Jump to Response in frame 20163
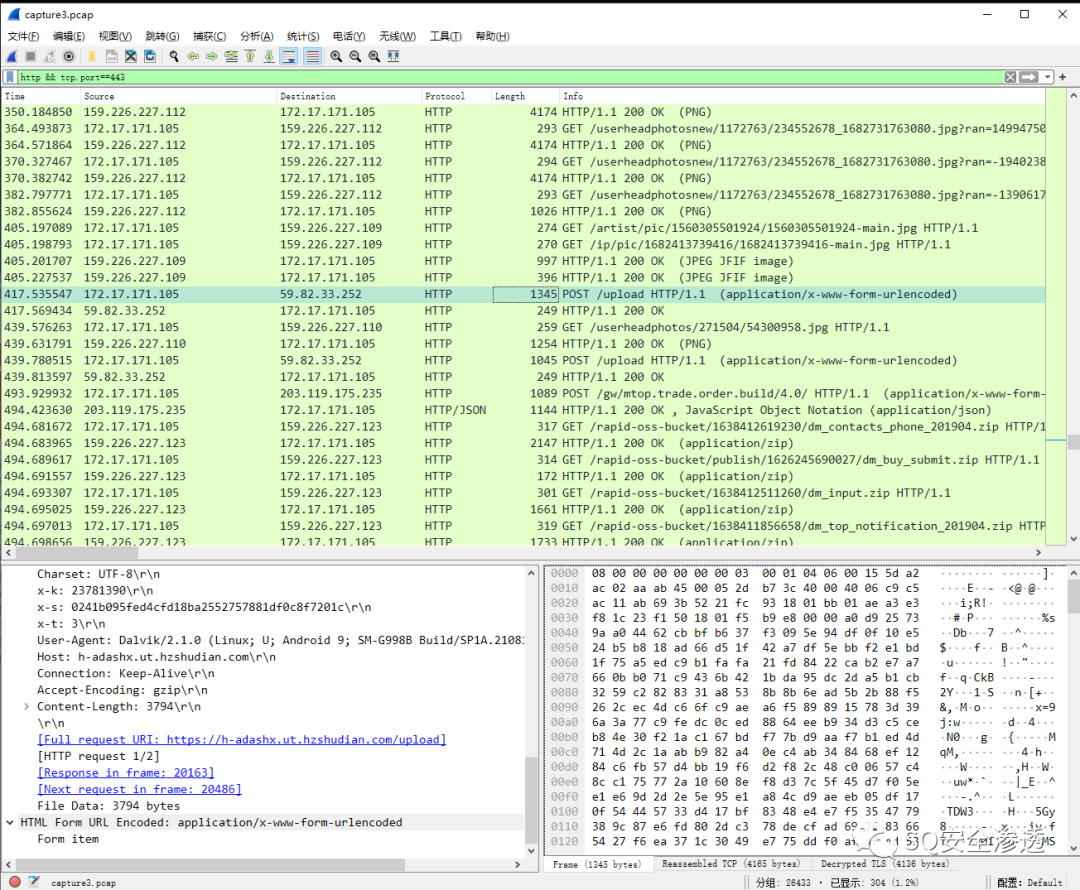Screen dimensions: 1080x890 coord(125,772)
